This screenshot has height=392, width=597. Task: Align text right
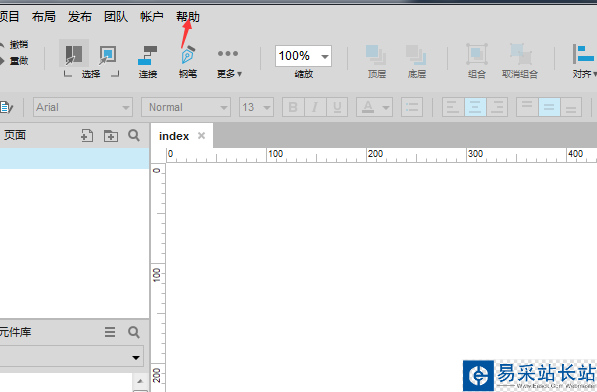pyautogui.click(x=497, y=107)
